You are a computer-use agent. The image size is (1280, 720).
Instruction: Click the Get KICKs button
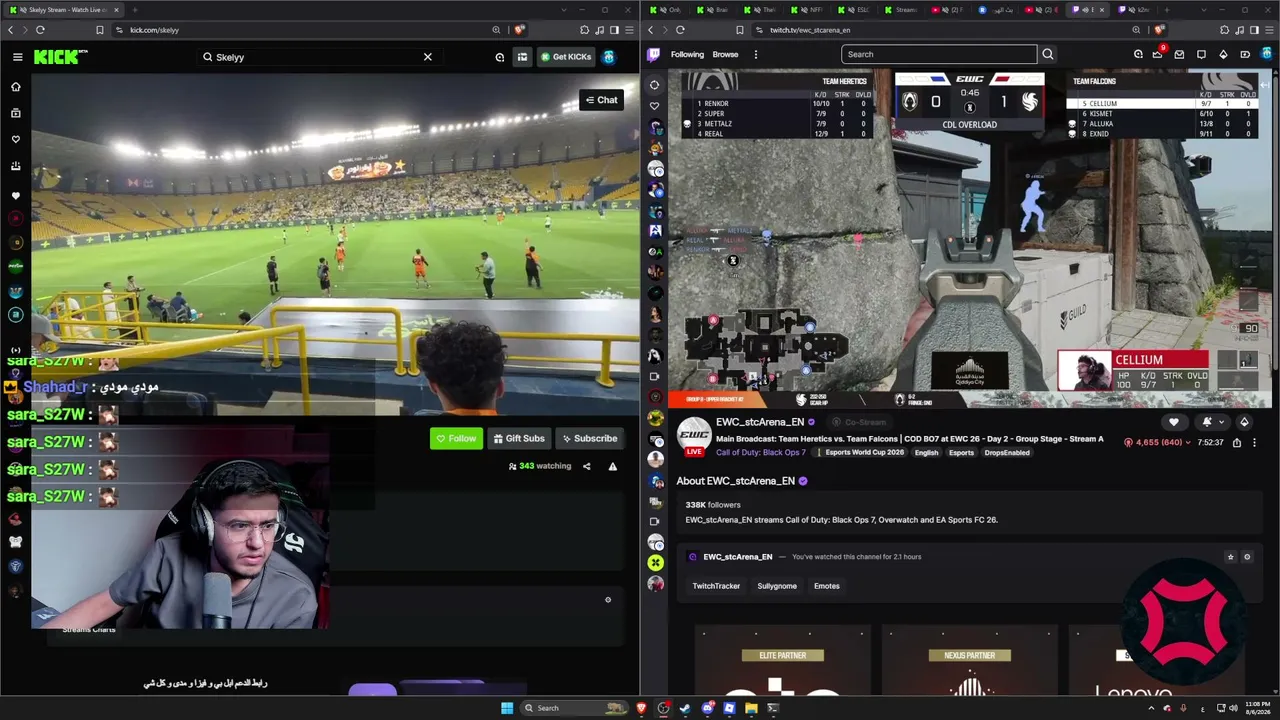[x=566, y=57]
